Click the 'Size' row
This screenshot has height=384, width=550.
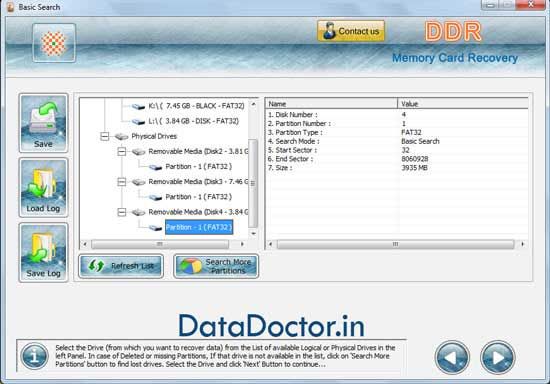[x=397, y=168]
